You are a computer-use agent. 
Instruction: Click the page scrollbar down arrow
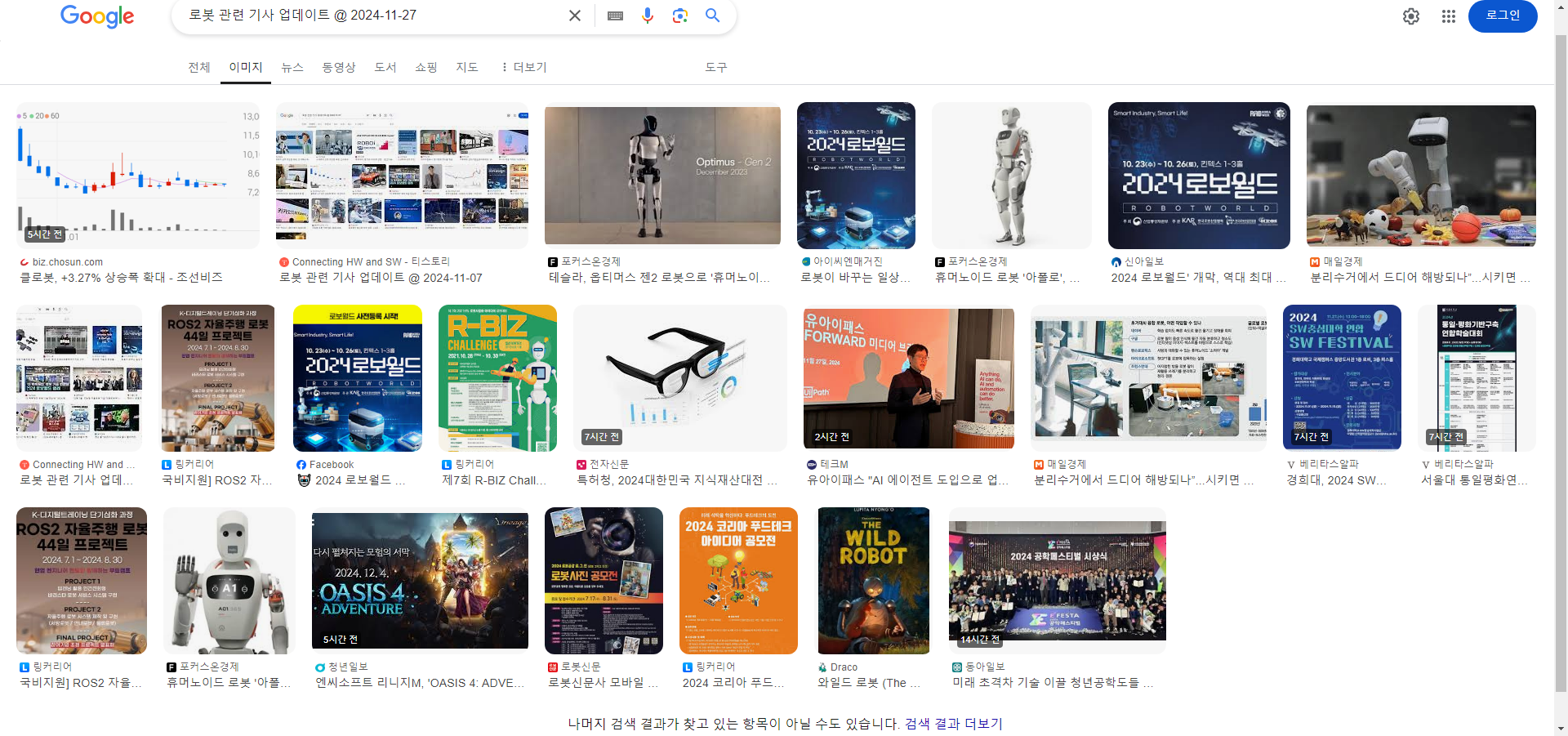[x=1561, y=729]
